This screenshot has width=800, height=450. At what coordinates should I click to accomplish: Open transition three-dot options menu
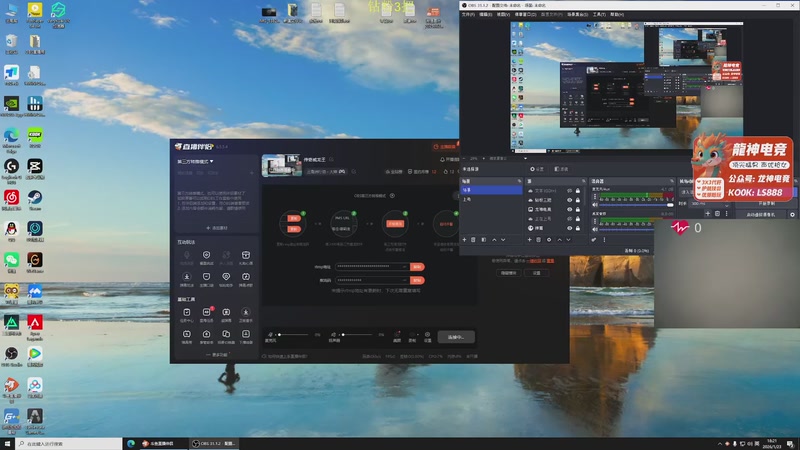[727, 214]
